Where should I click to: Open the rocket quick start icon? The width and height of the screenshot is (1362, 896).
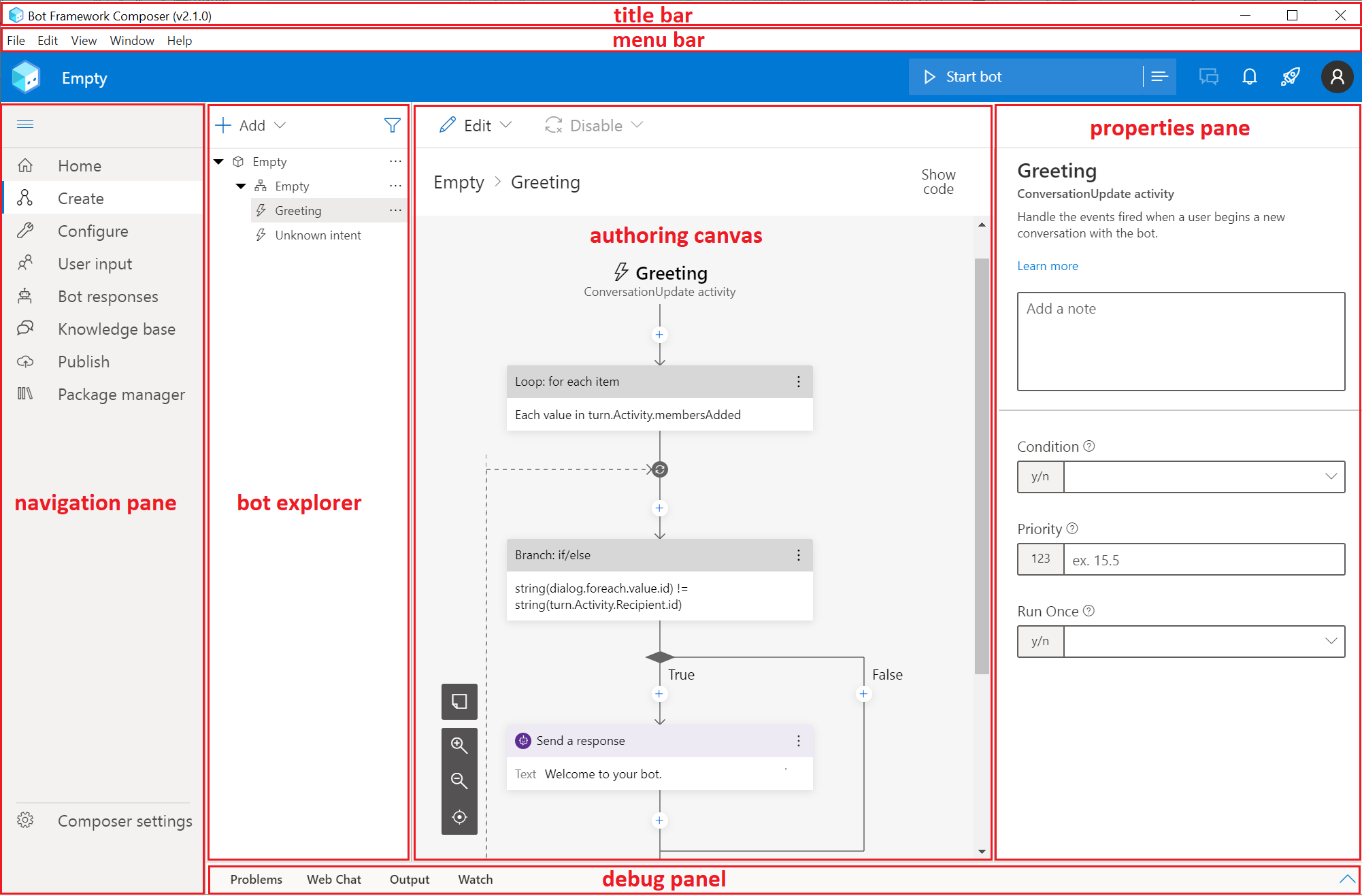pos(1290,77)
